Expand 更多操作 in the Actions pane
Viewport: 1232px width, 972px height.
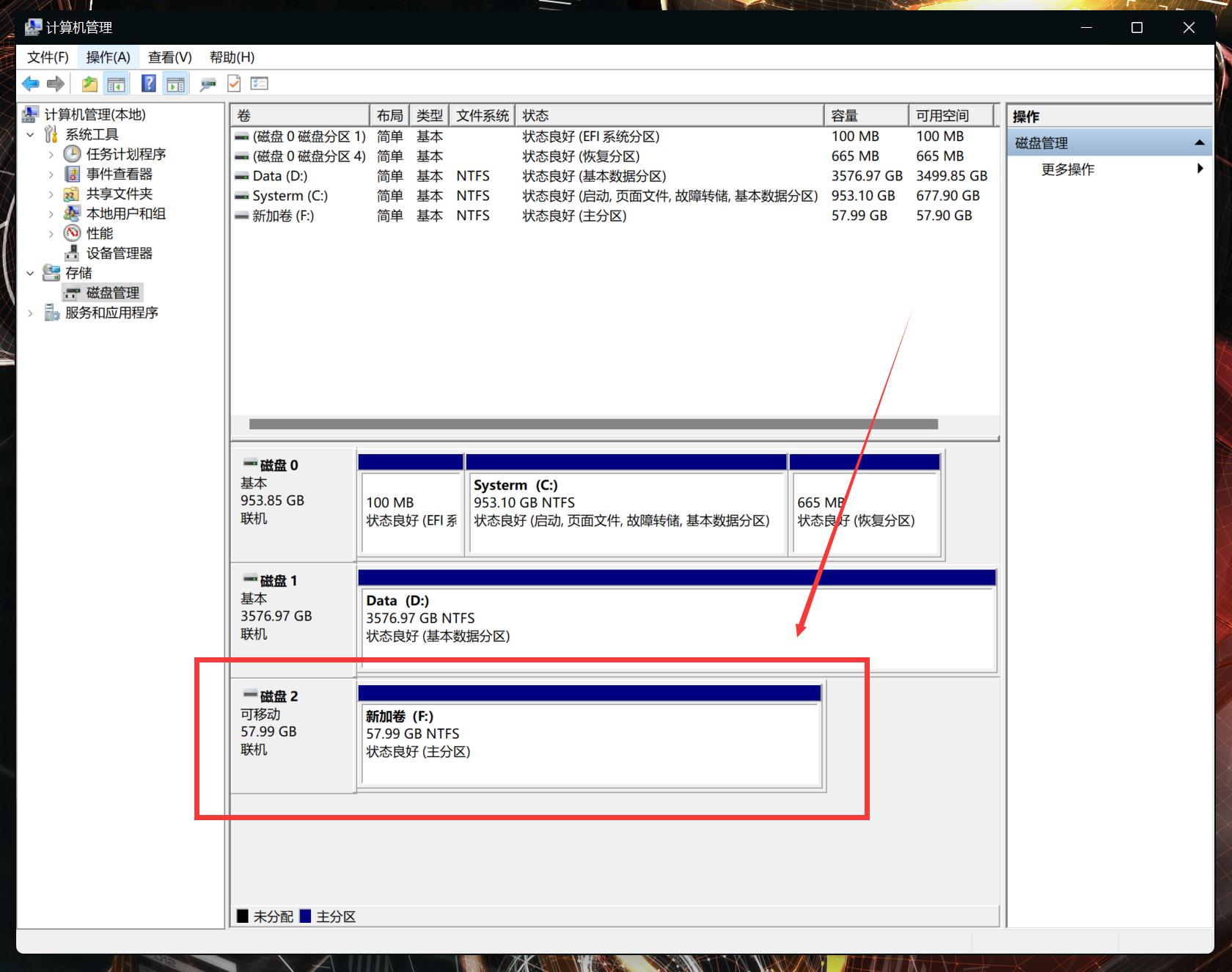(x=1068, y=169)
